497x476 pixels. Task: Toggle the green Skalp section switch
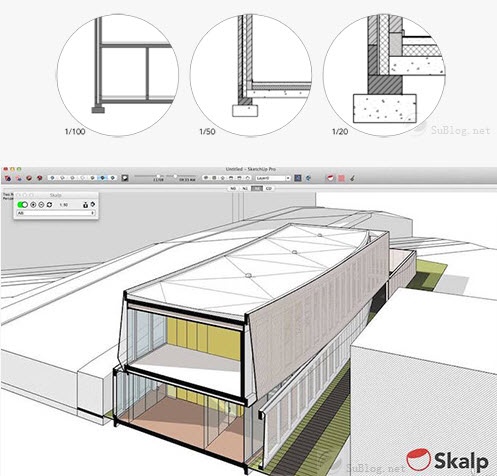coord(22,204)
